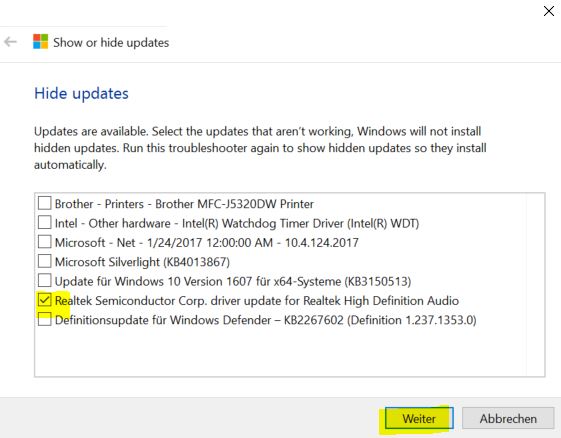Check the Brother MFC-J5320DW Printer update
The width and height of the screenshot is (561, 438).
click(44, 203)
